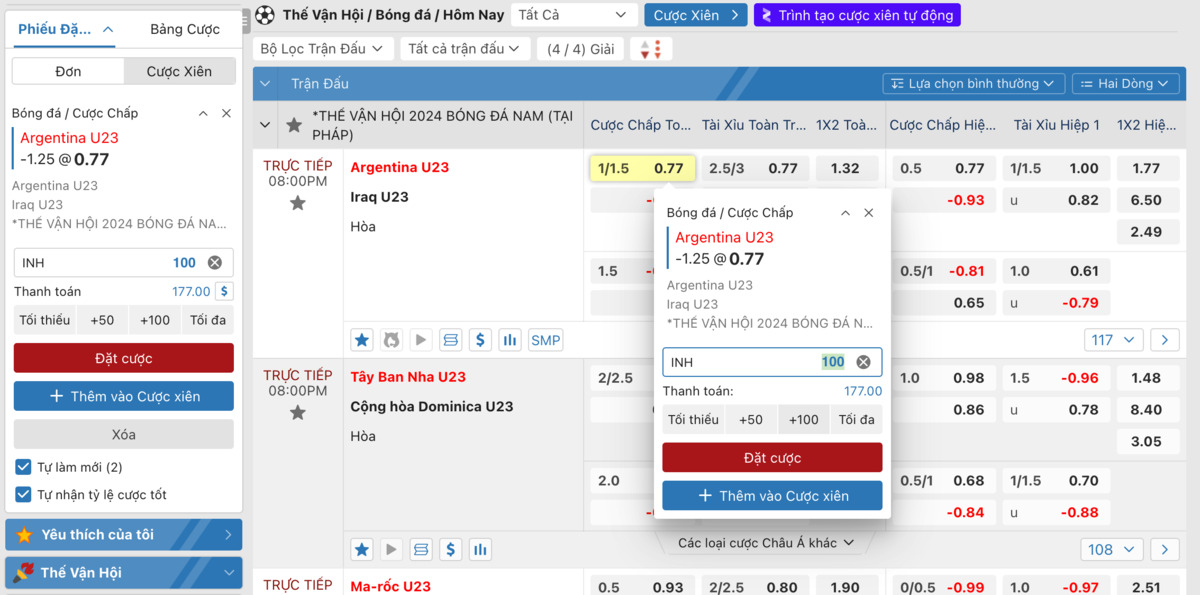The image size is (1200, 595).
Task: Open Yêu thích của tôi menu
Action: [124, 535]
